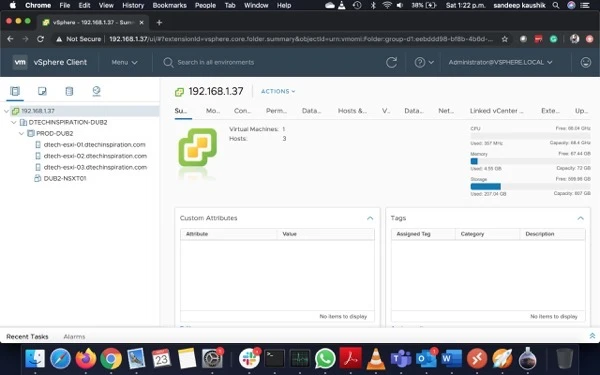The image size is (600, 375).
Task: Sort by the Value column header
Action: [326, 234]
